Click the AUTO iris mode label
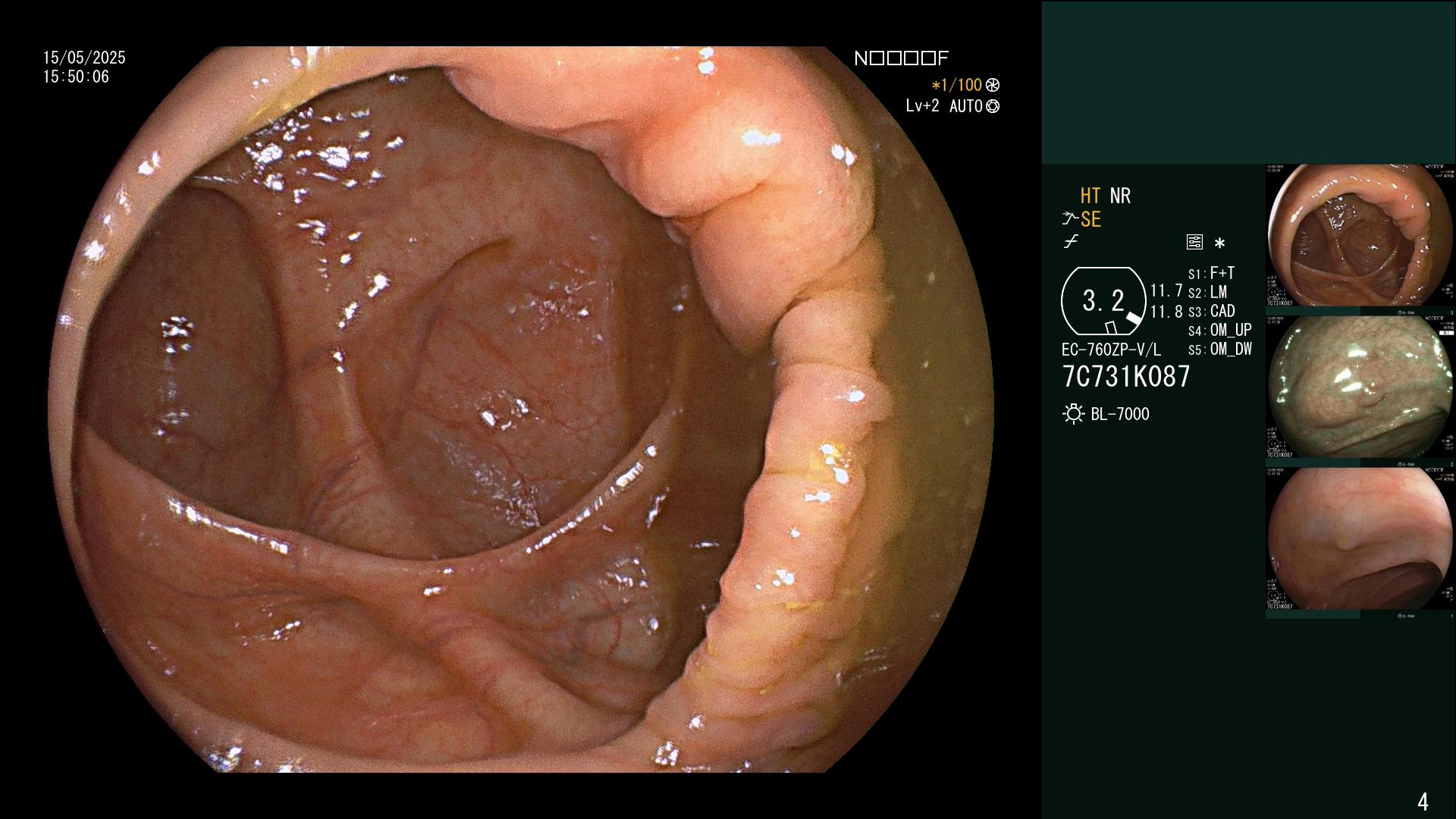The image size is (1456, 819). pyautogui.click(x=965, y=106)
